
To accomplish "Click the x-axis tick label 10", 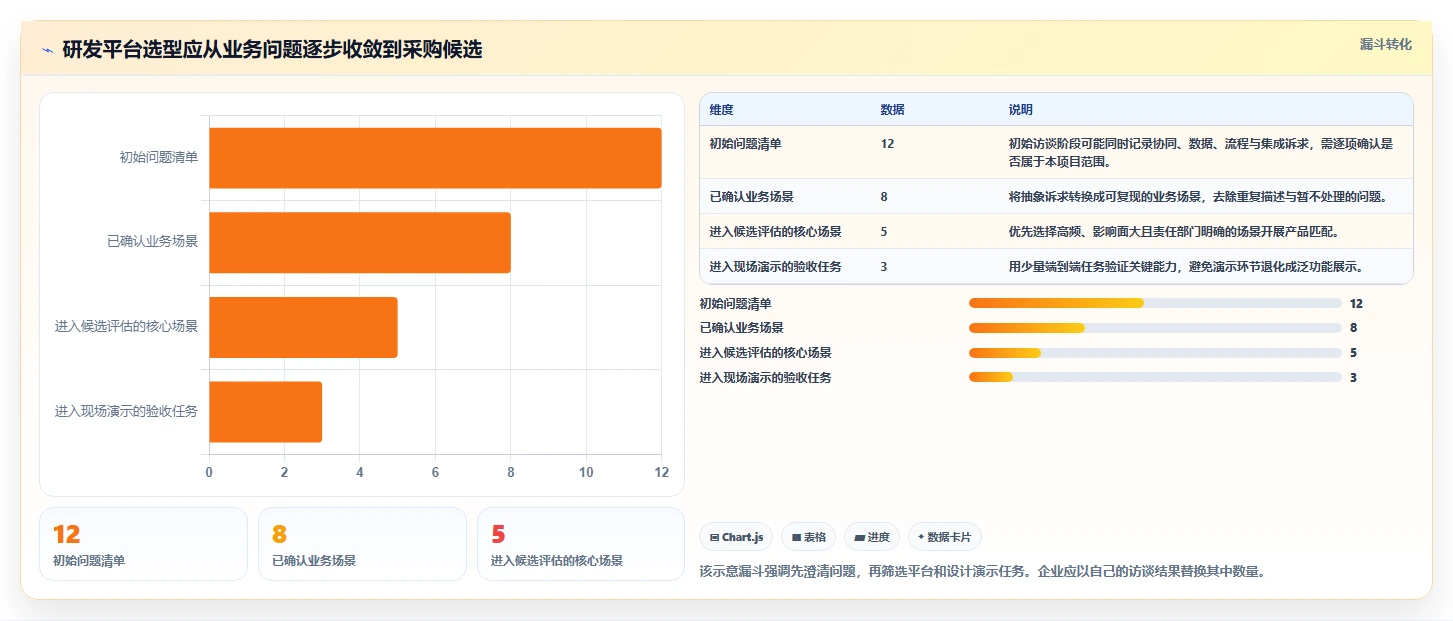I will [x=586, y=473].
